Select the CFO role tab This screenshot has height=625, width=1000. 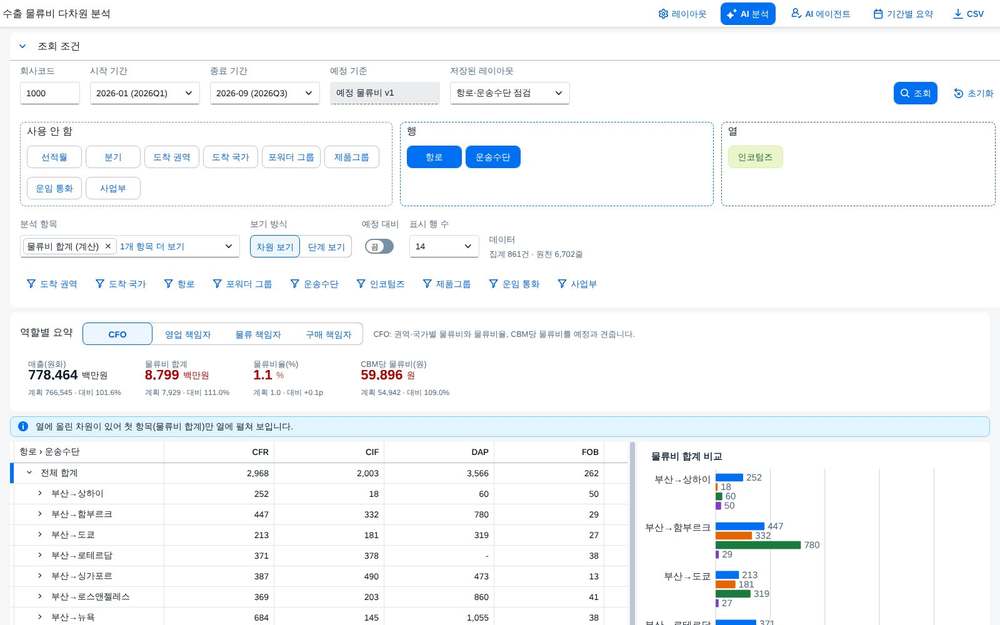click(117, 334)
